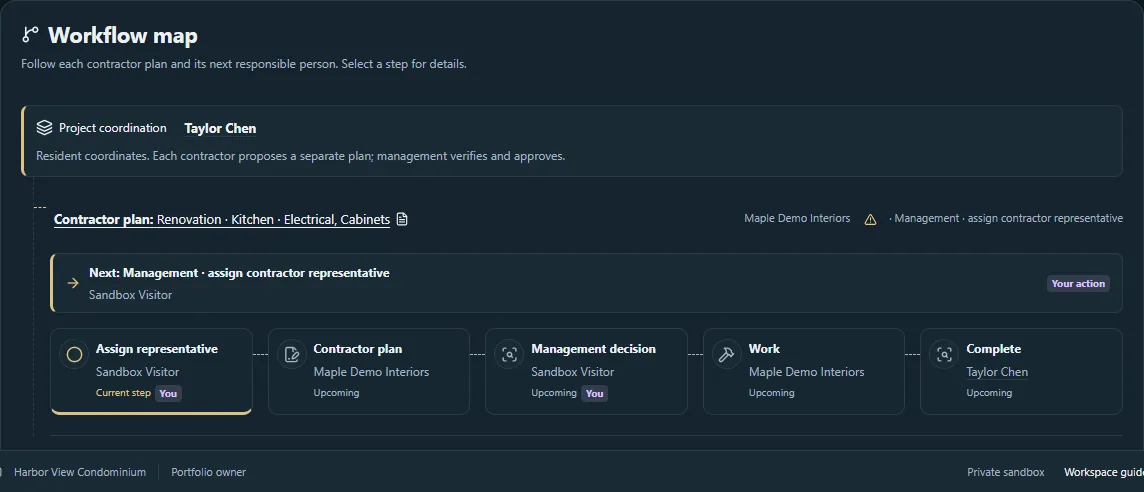Click Maple Demo Interiors in the plan header
Viewport: 1144px width, 492px height.
tap(797, 218)
